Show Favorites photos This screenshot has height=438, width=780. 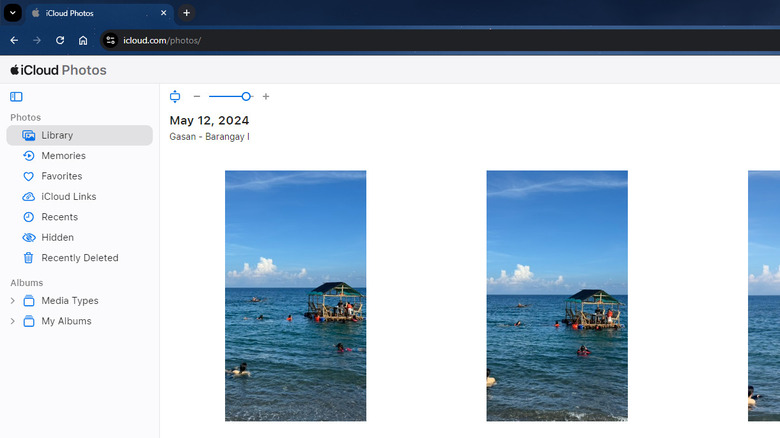pos(61,176)
